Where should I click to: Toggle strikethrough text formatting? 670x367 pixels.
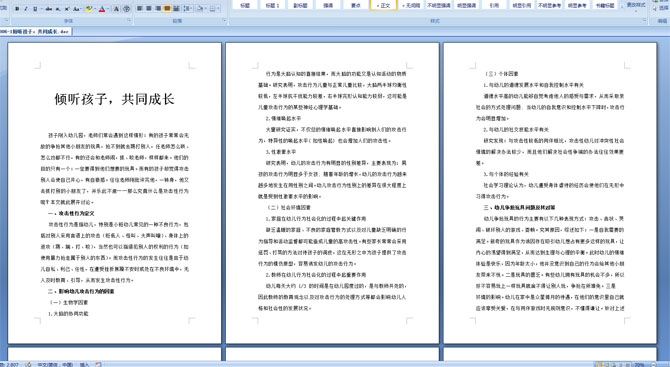pyautogui.click(x=49, y=9)
